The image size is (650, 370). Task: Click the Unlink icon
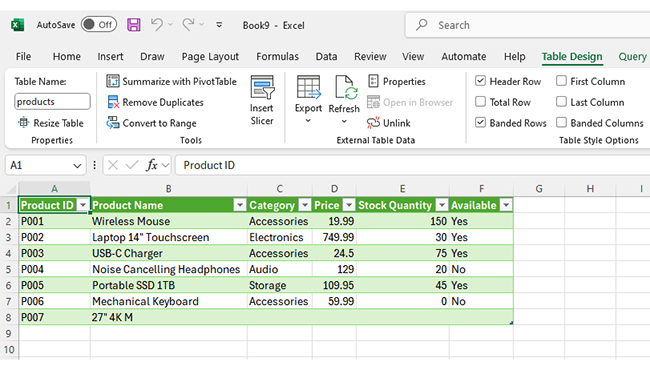(373, 123)
